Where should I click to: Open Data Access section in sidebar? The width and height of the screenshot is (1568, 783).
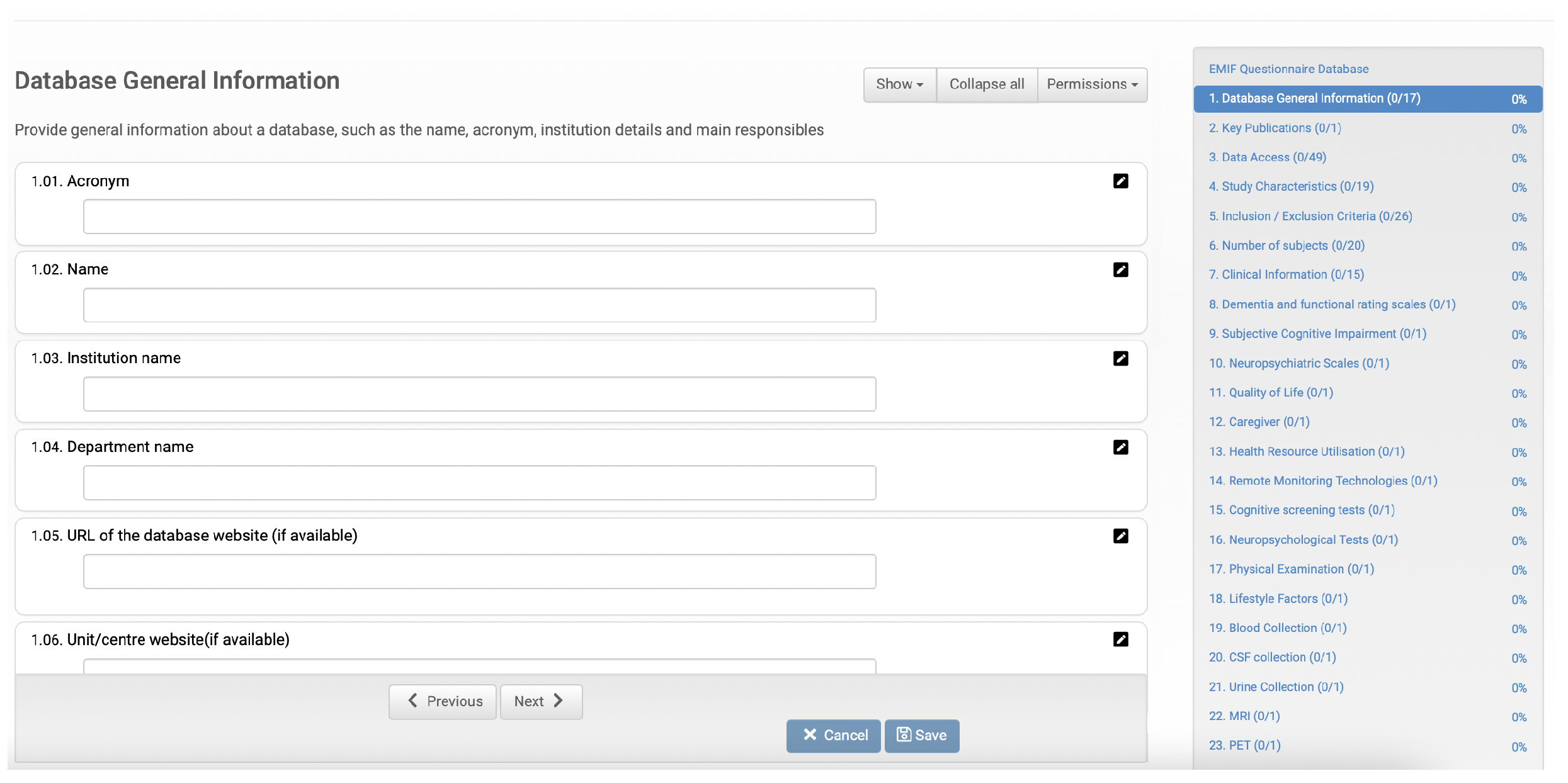pyautogui.click(x=1267, y=157)
